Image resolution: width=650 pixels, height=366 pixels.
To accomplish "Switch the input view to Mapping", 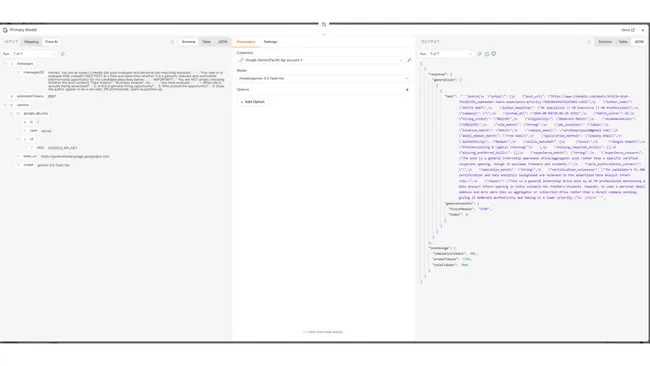I will [31, 42].
